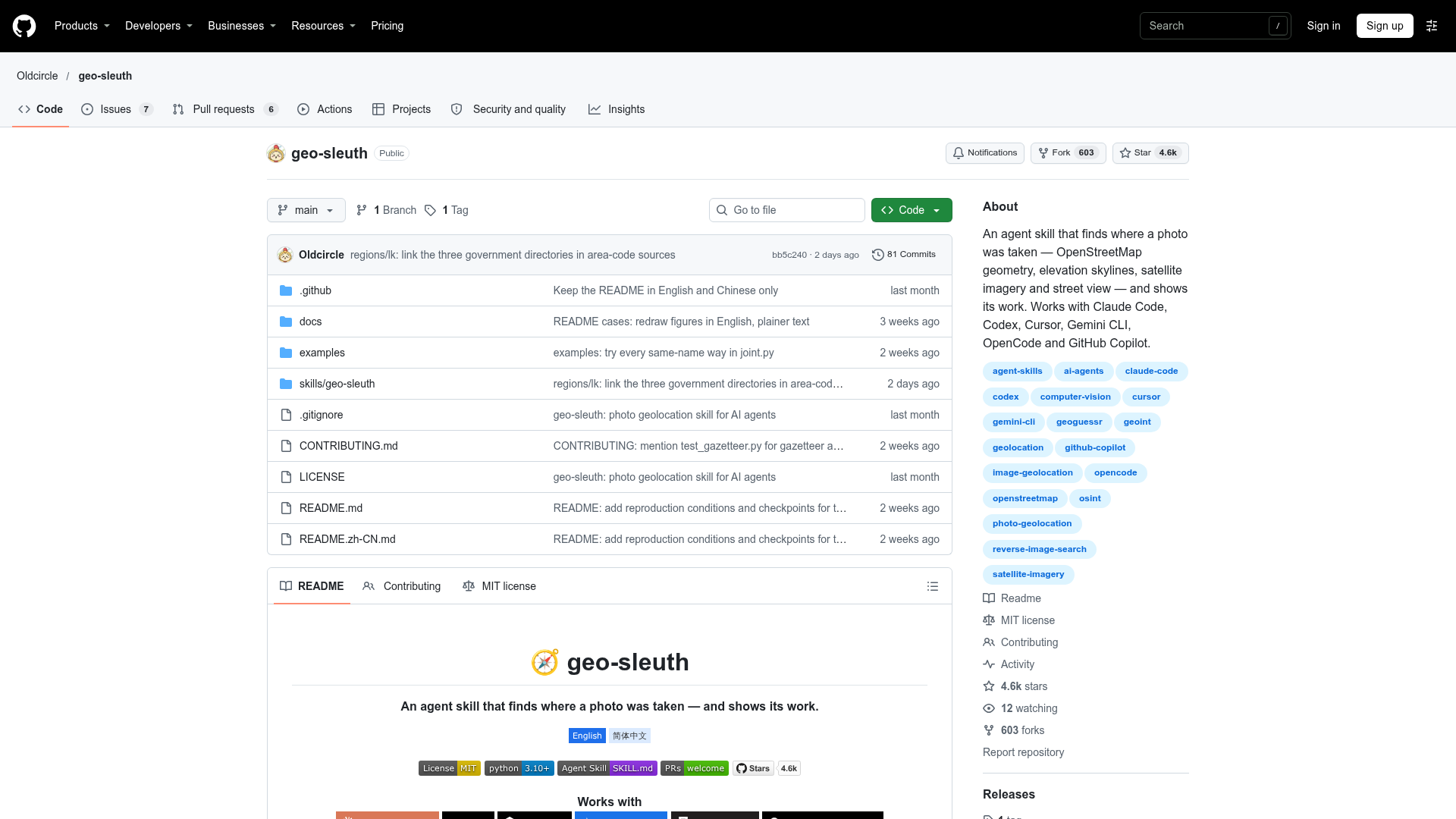Screen dimensions: 1456x819
Task: Star the geo-sleuth repository
Action: click(1150, 153)
